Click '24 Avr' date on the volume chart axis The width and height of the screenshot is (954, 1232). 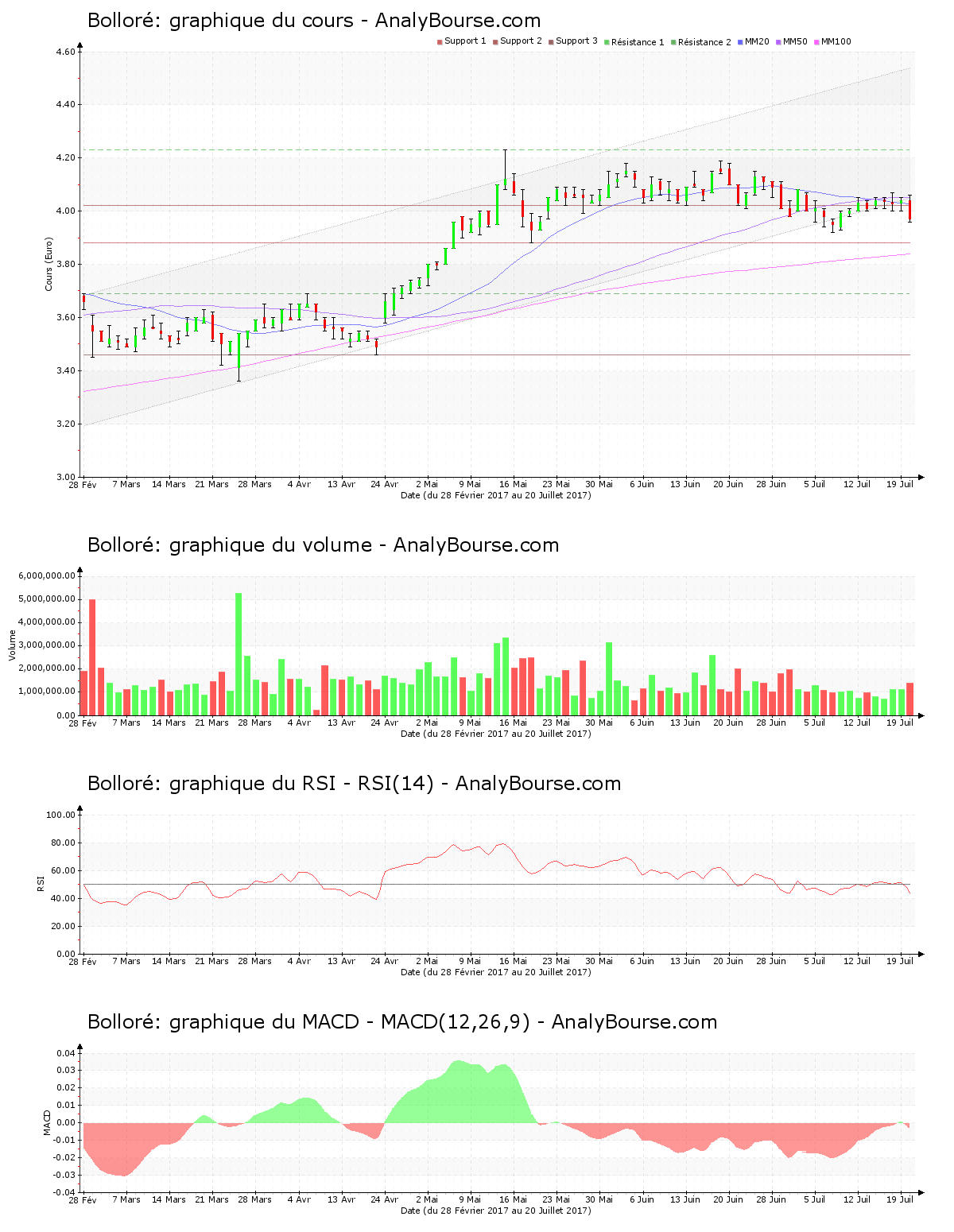(385, 723)
